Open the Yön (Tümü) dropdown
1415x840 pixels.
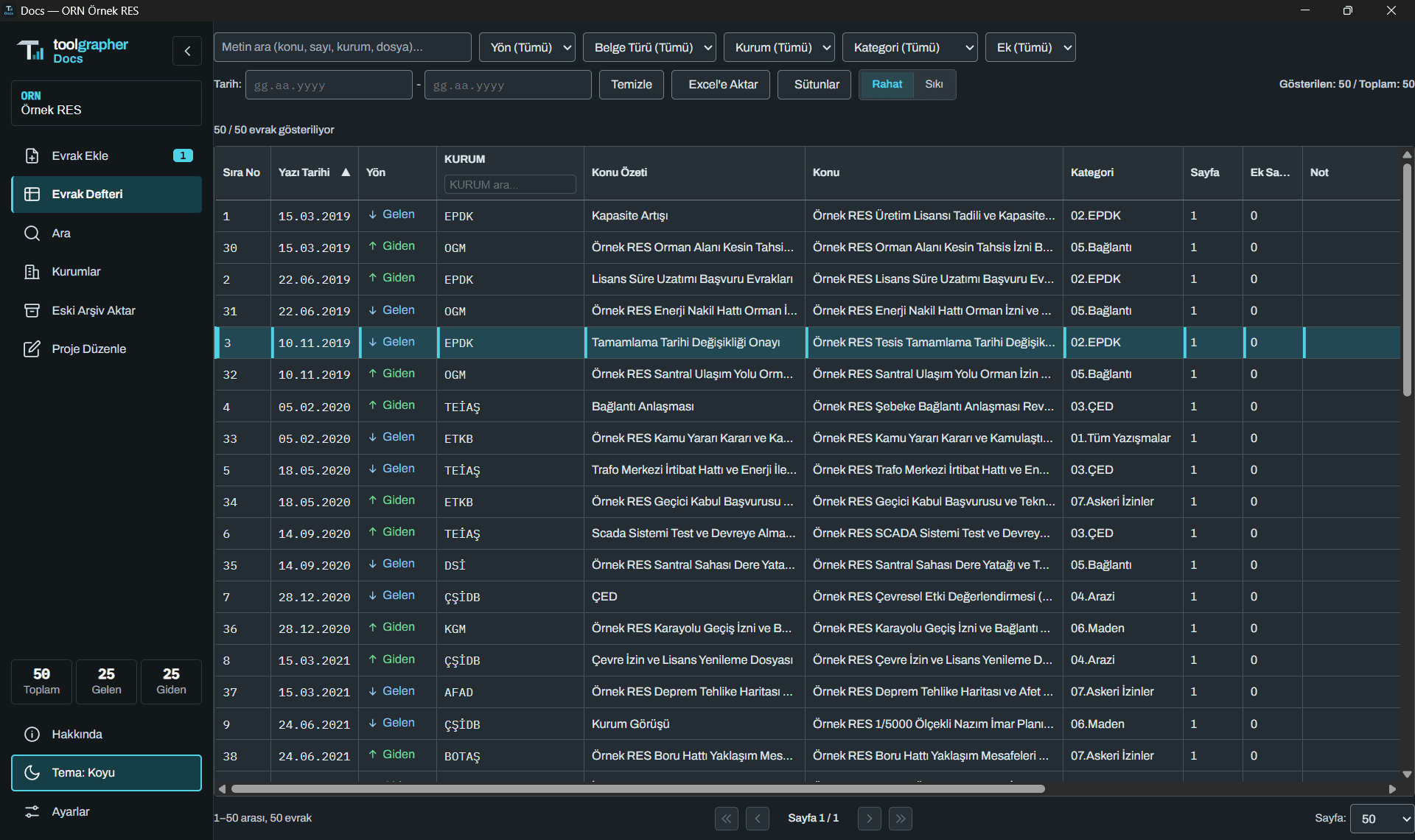pyautogui.click(x=528, y=47)
